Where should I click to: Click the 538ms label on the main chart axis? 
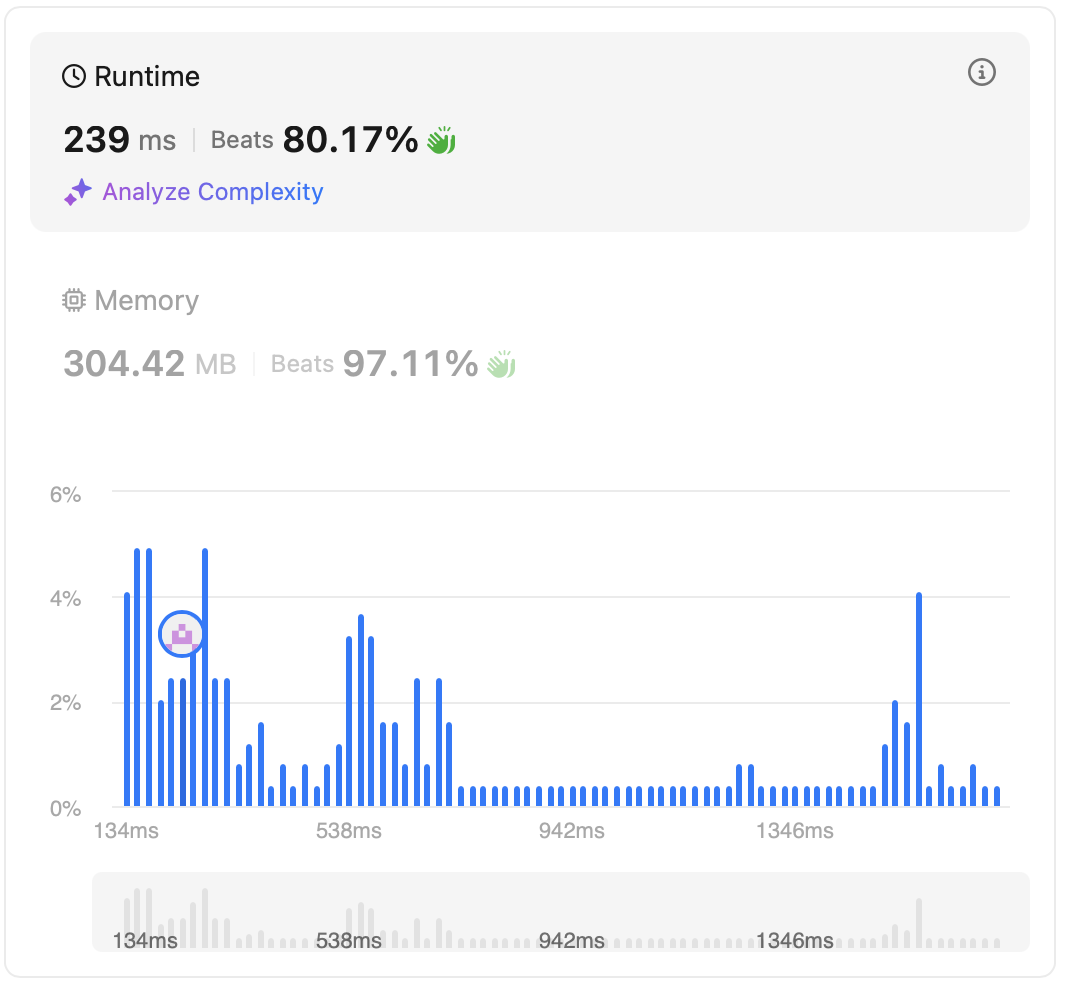pos(349,831)
